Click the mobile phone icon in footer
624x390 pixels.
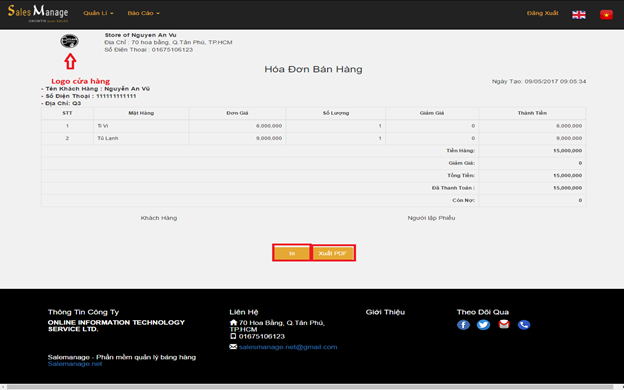coord(233,336)
